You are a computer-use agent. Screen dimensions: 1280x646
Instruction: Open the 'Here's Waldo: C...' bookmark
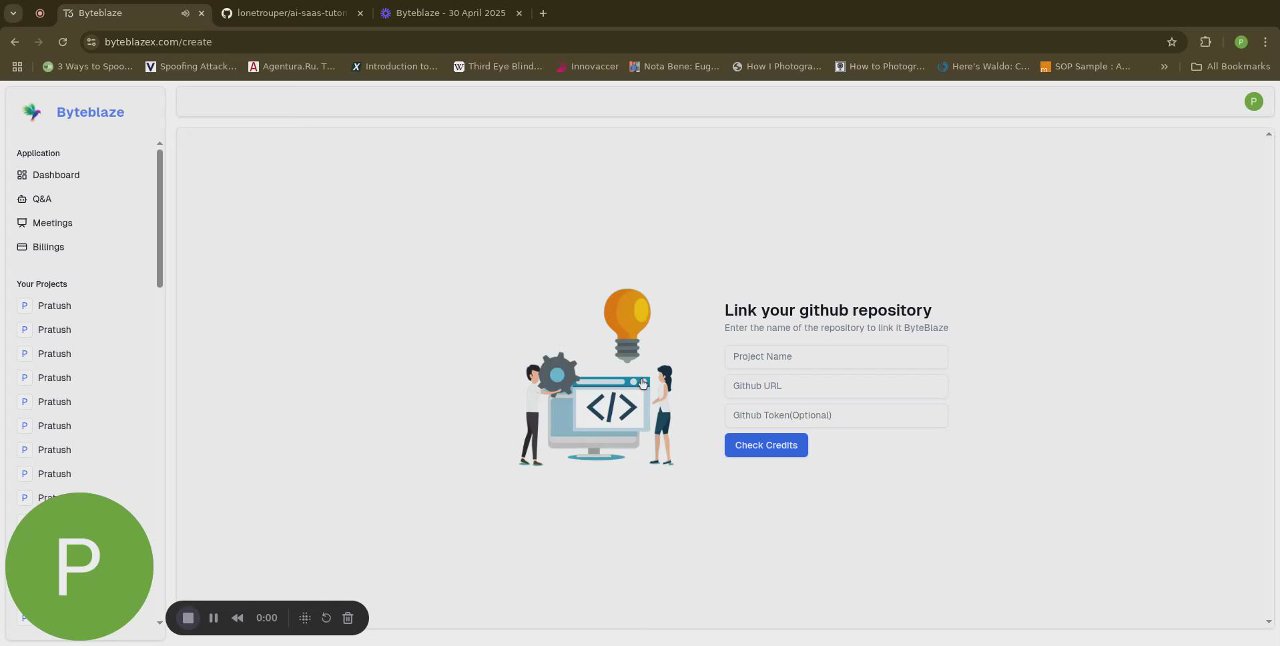tap(983, 67)
